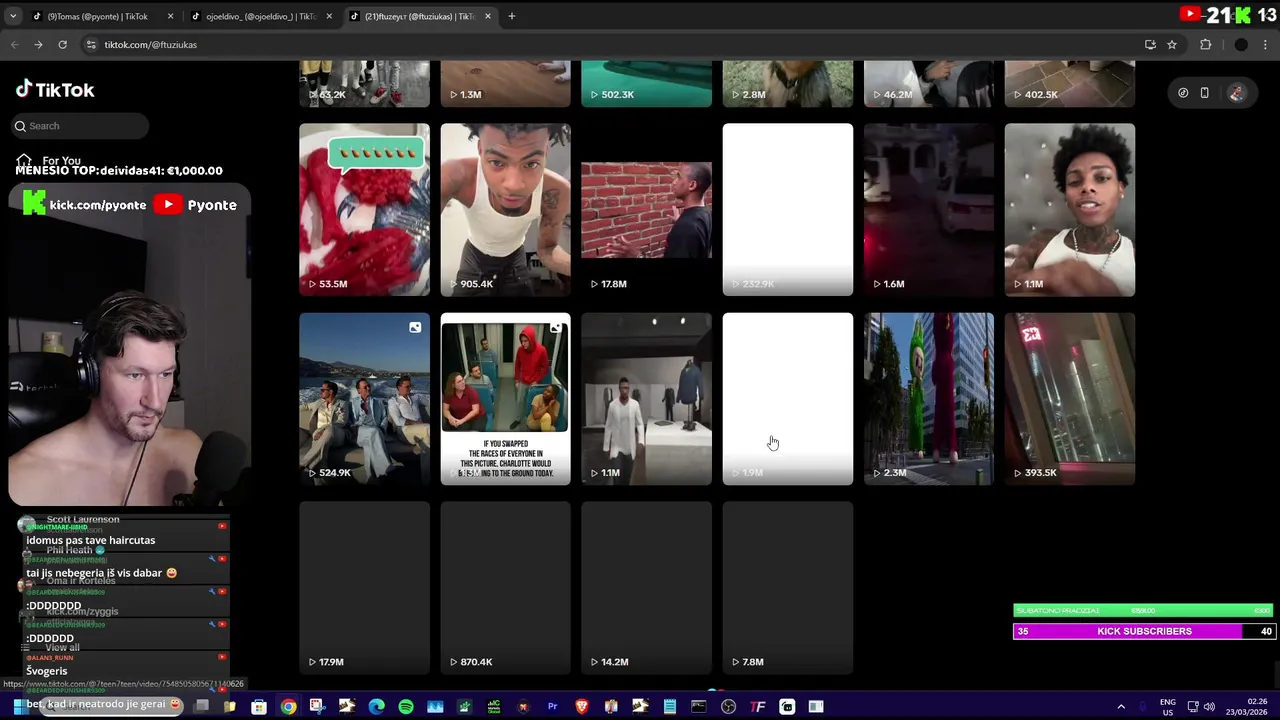Click the compass icon at top right of TikTok
This screenshot has width=1280, height=720.
coord(1183,93)
